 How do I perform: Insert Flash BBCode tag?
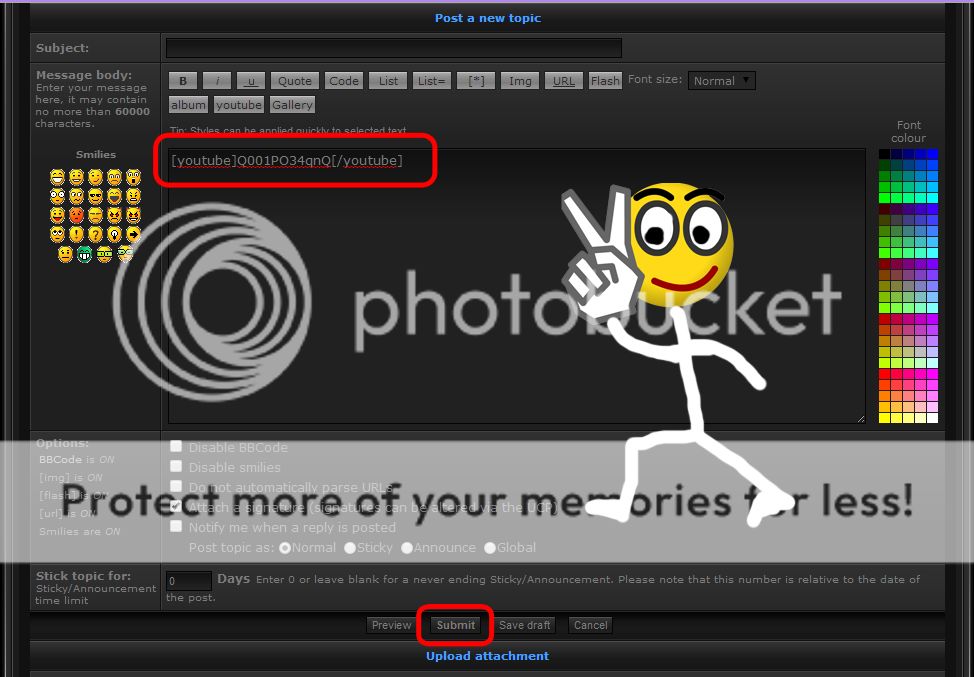[605, 81]
